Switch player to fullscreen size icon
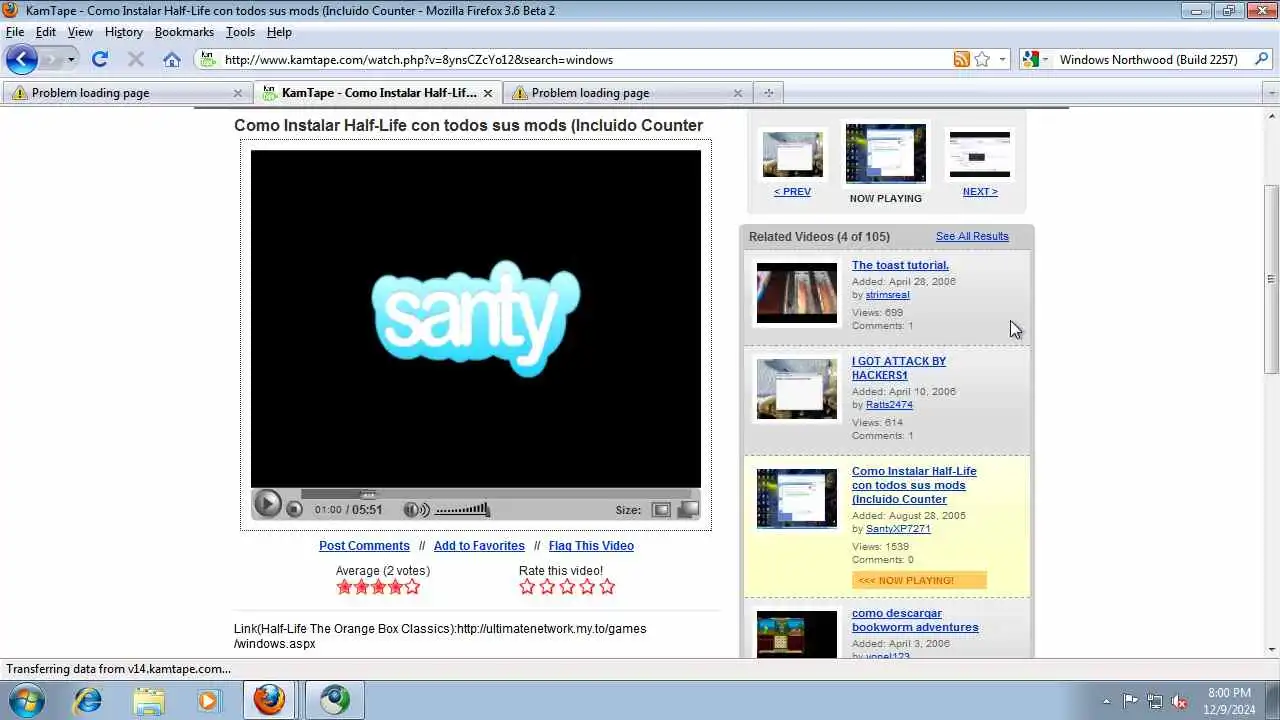This screenshot has width=1280, height=720. (688, 510)
